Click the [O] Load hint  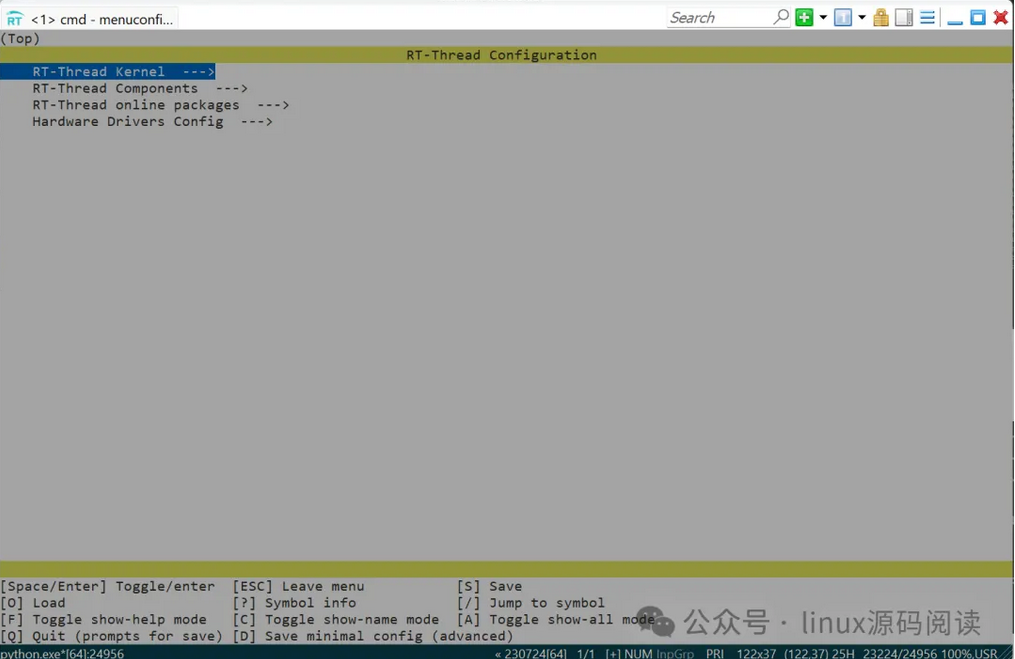(x=33, y=603)
